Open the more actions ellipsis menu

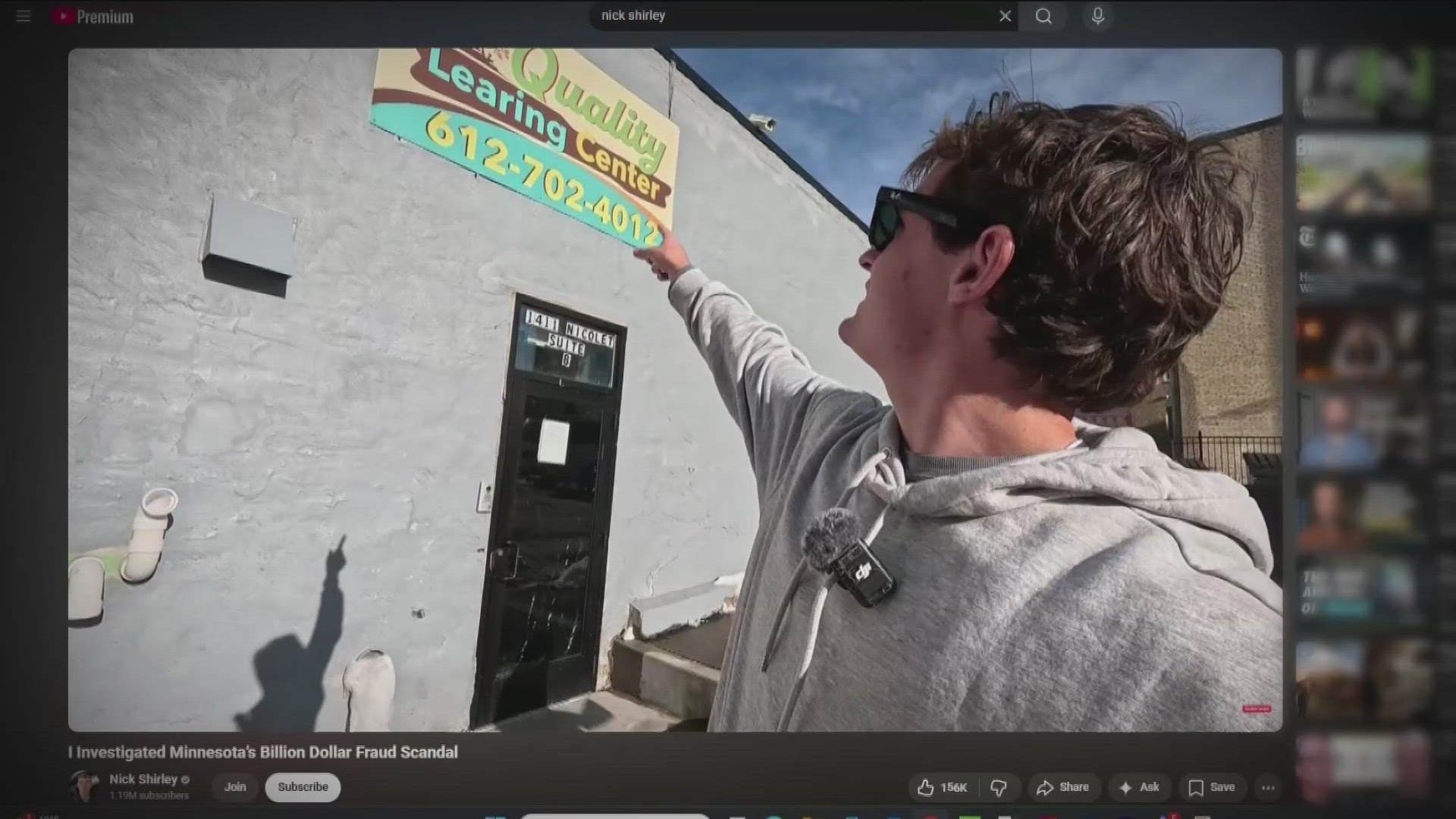point(1268,787)
